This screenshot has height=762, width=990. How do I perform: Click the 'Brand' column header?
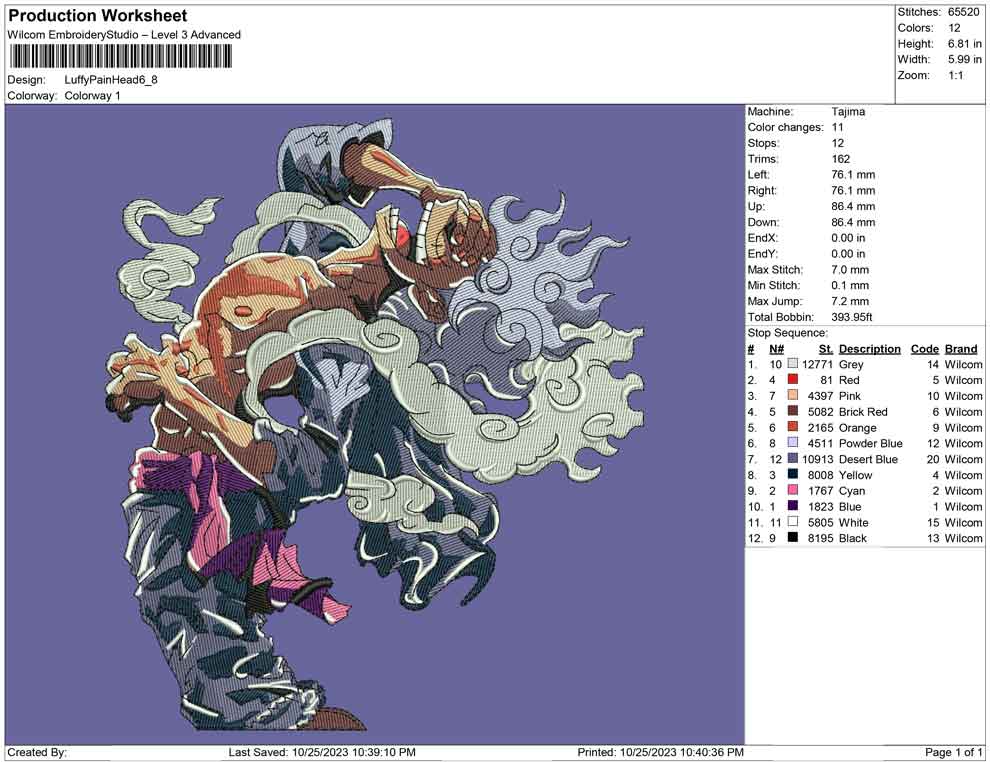[961, 349]
